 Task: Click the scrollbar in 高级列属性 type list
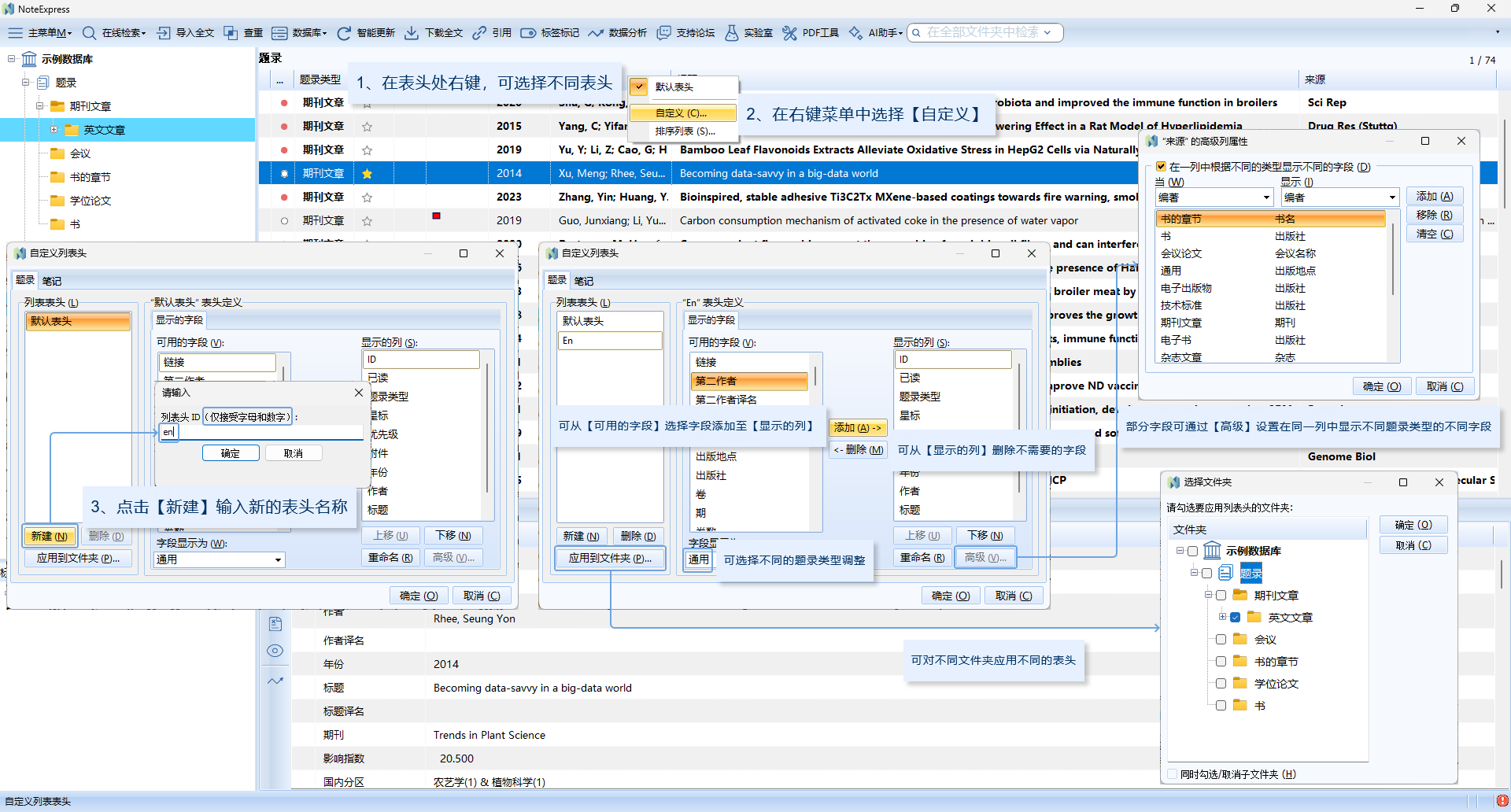[x=1393, y=260]
